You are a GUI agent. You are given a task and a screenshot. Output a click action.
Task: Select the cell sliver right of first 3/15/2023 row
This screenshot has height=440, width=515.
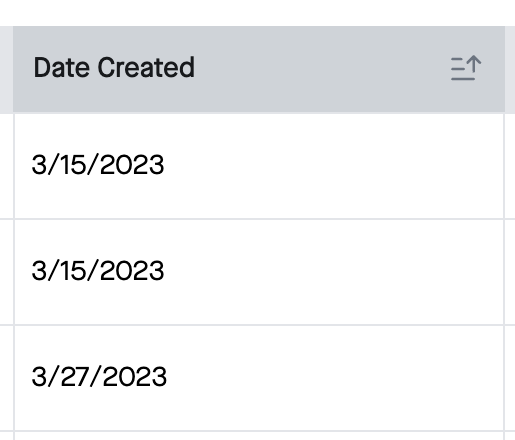(x=510, y=166)
